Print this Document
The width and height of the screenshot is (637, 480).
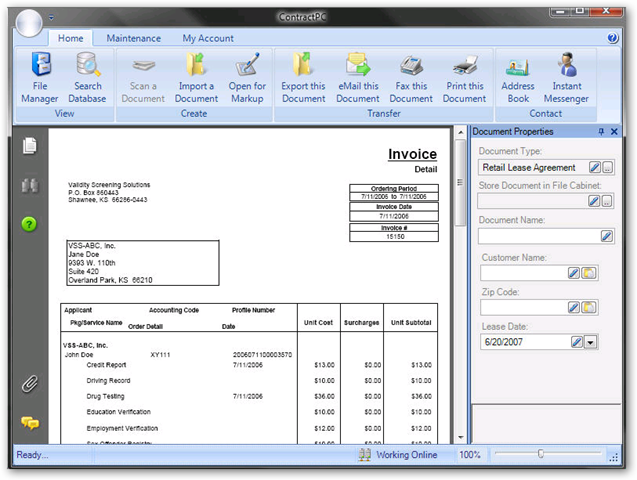(464, 78)
